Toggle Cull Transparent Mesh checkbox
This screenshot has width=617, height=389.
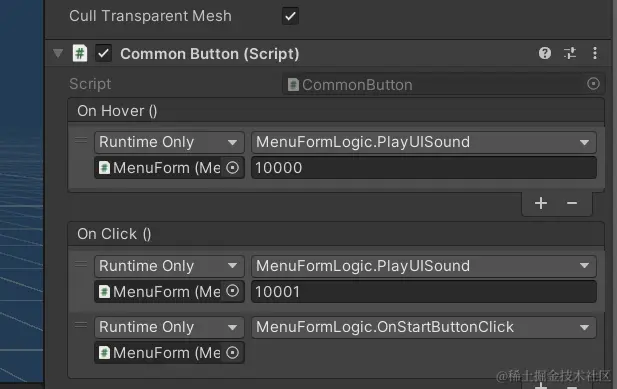290,16
